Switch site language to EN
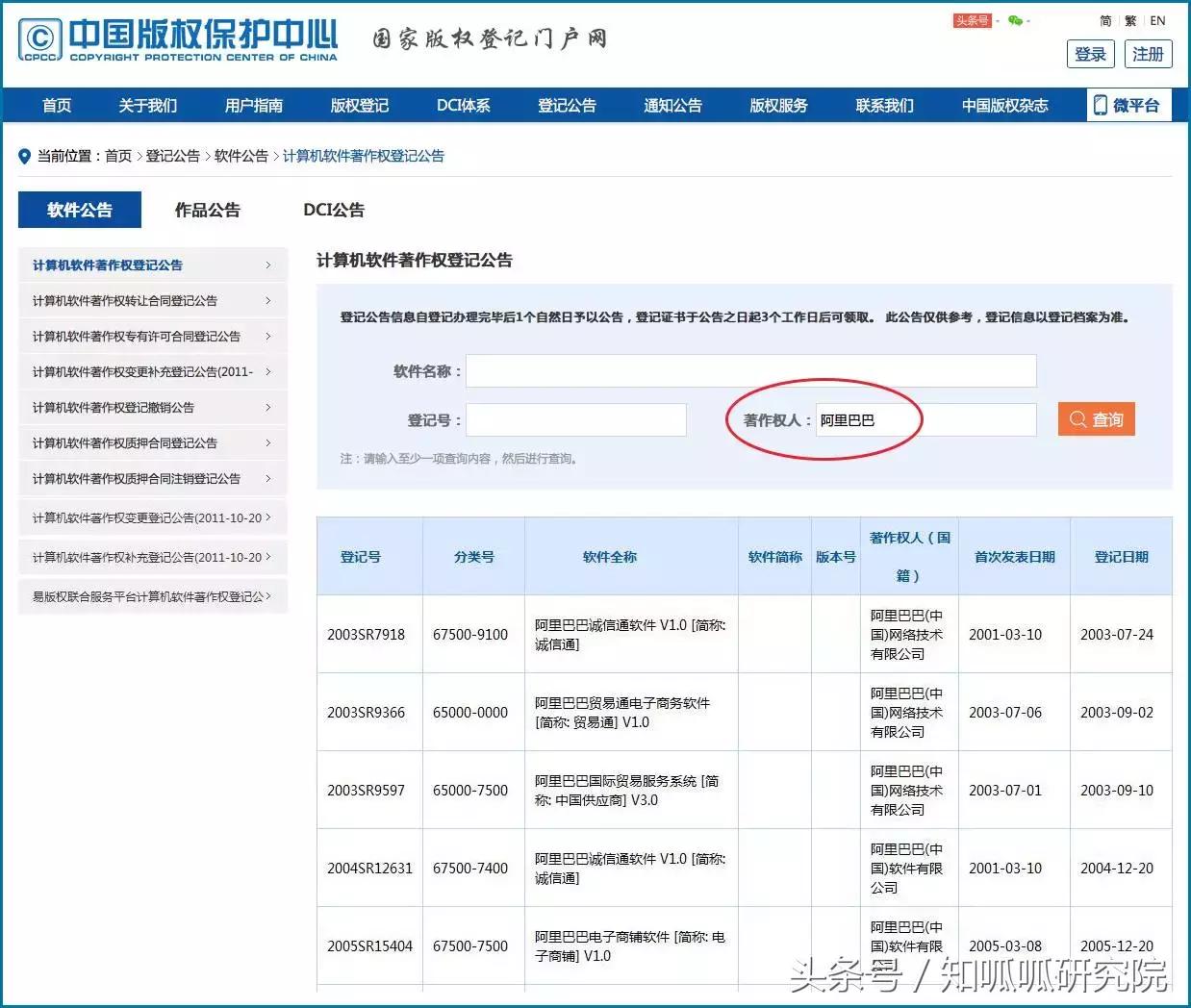This screenshot has height=1008, width=1191. (1158, 20)
